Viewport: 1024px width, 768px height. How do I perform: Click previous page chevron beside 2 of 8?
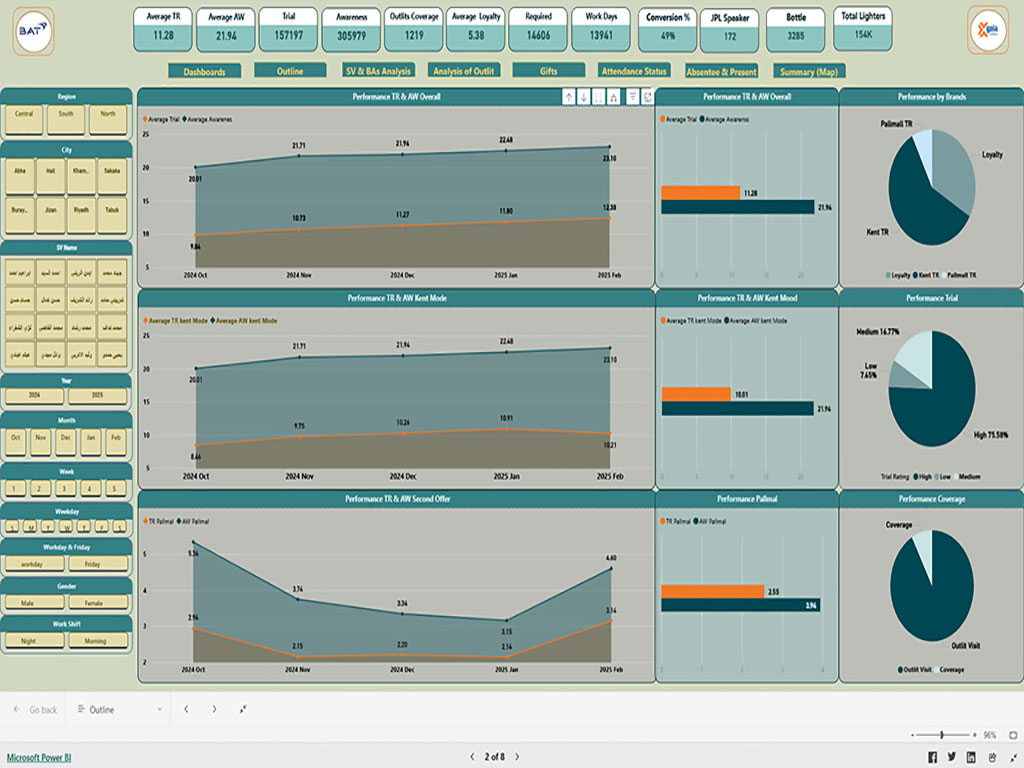[472, 757]
